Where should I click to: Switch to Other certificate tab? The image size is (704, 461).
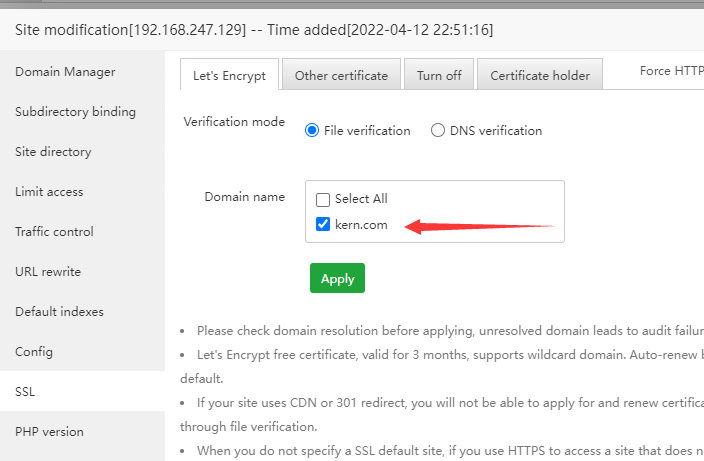pos(341,75)
